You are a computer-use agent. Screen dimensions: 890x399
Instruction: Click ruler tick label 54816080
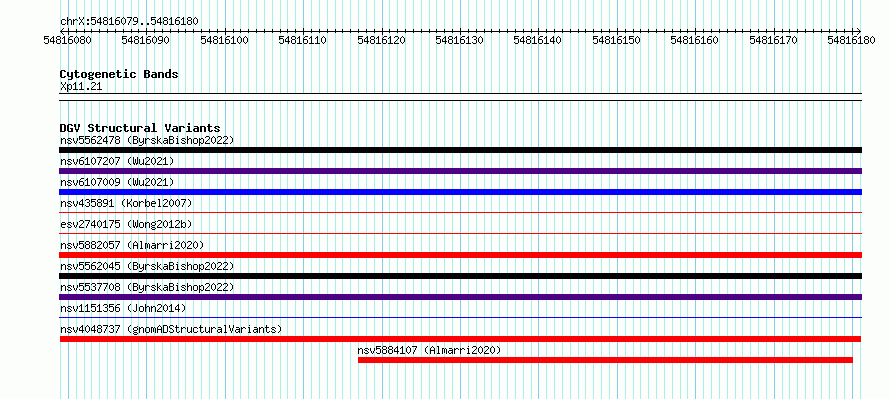(68, 40)
